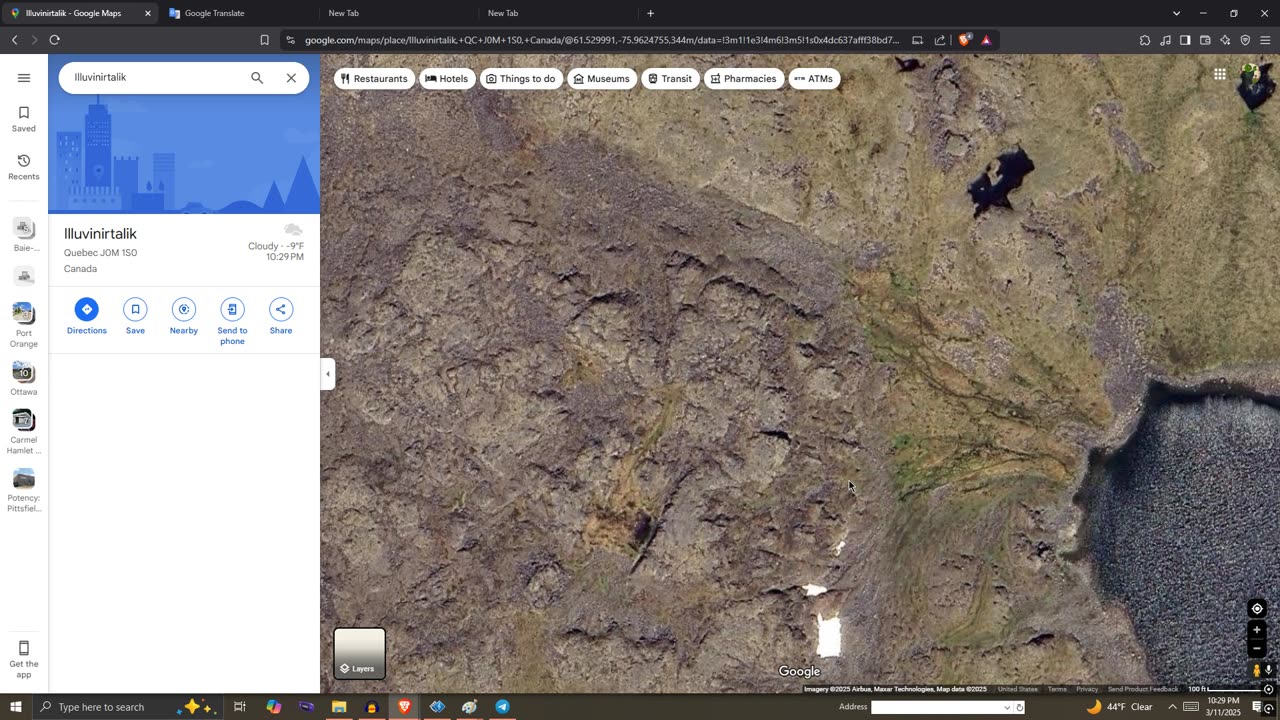
Task: Open File Explorer from the taskbar
Action: point(339,707)
